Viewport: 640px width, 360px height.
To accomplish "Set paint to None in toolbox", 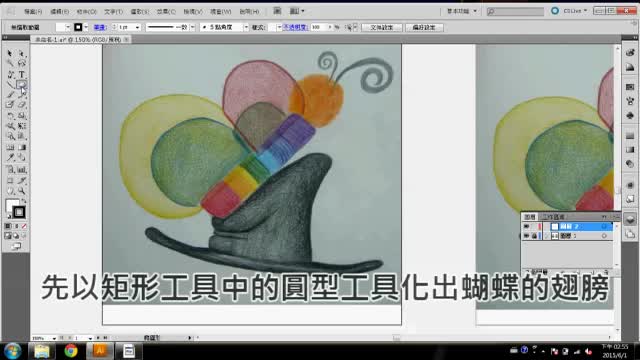I will (x=24, y=226).
